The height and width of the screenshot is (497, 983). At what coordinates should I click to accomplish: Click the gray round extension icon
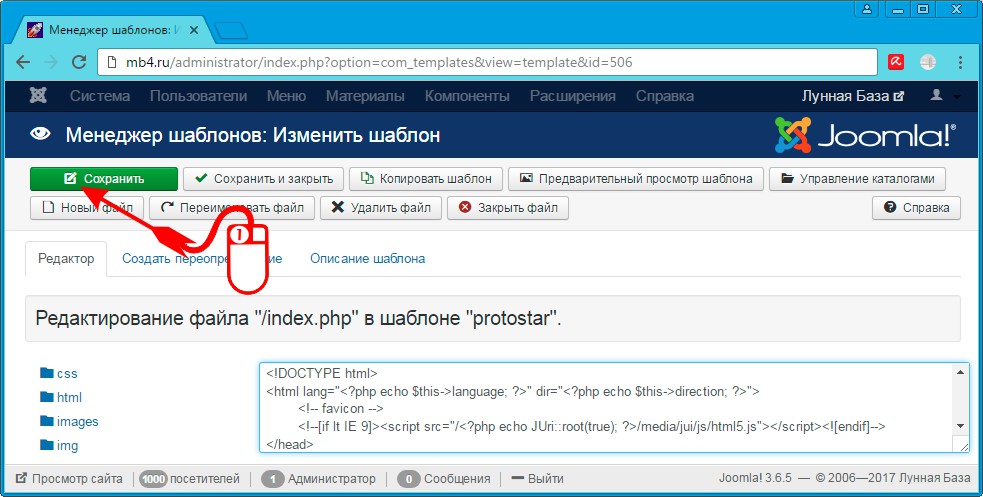pos(928,62)
